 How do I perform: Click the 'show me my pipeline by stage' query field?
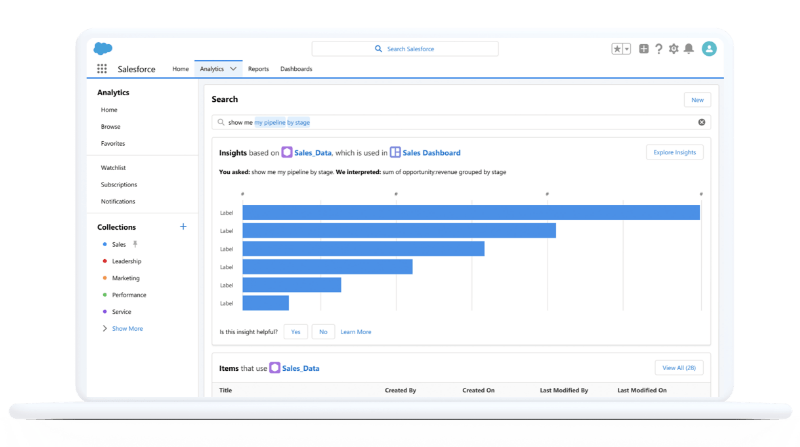point(461,122)
